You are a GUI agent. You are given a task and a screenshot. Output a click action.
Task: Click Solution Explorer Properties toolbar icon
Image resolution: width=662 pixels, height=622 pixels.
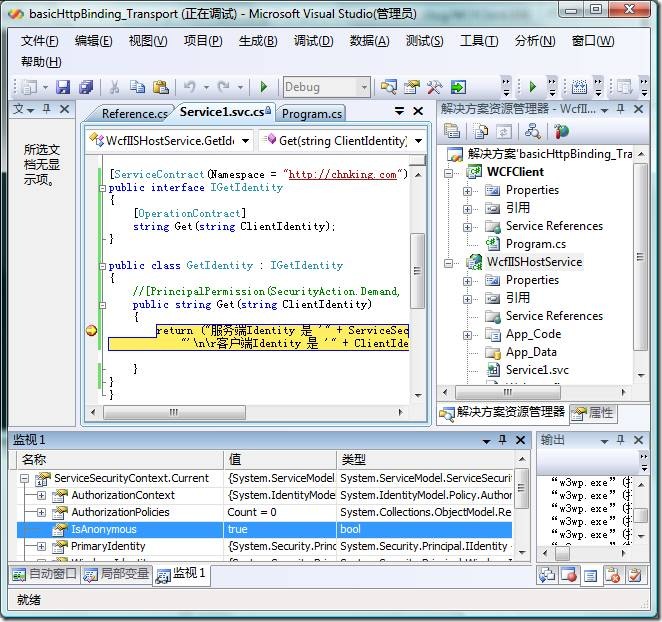point(451,131)
